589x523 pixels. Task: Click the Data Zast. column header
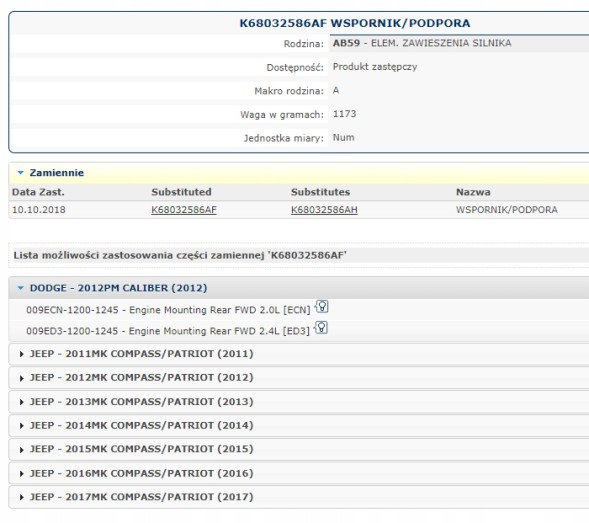[38, 192]
